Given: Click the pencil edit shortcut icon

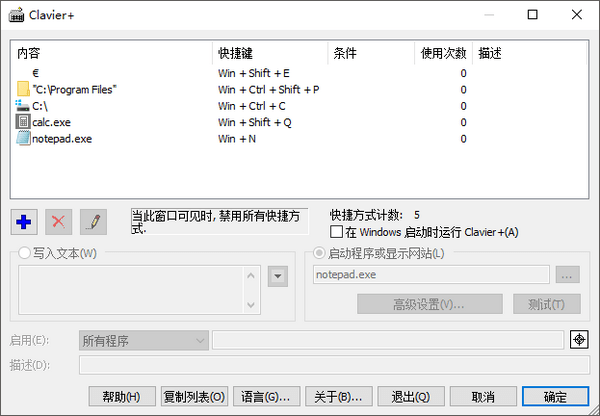Looking at the screenshot, I should (93, 220).
